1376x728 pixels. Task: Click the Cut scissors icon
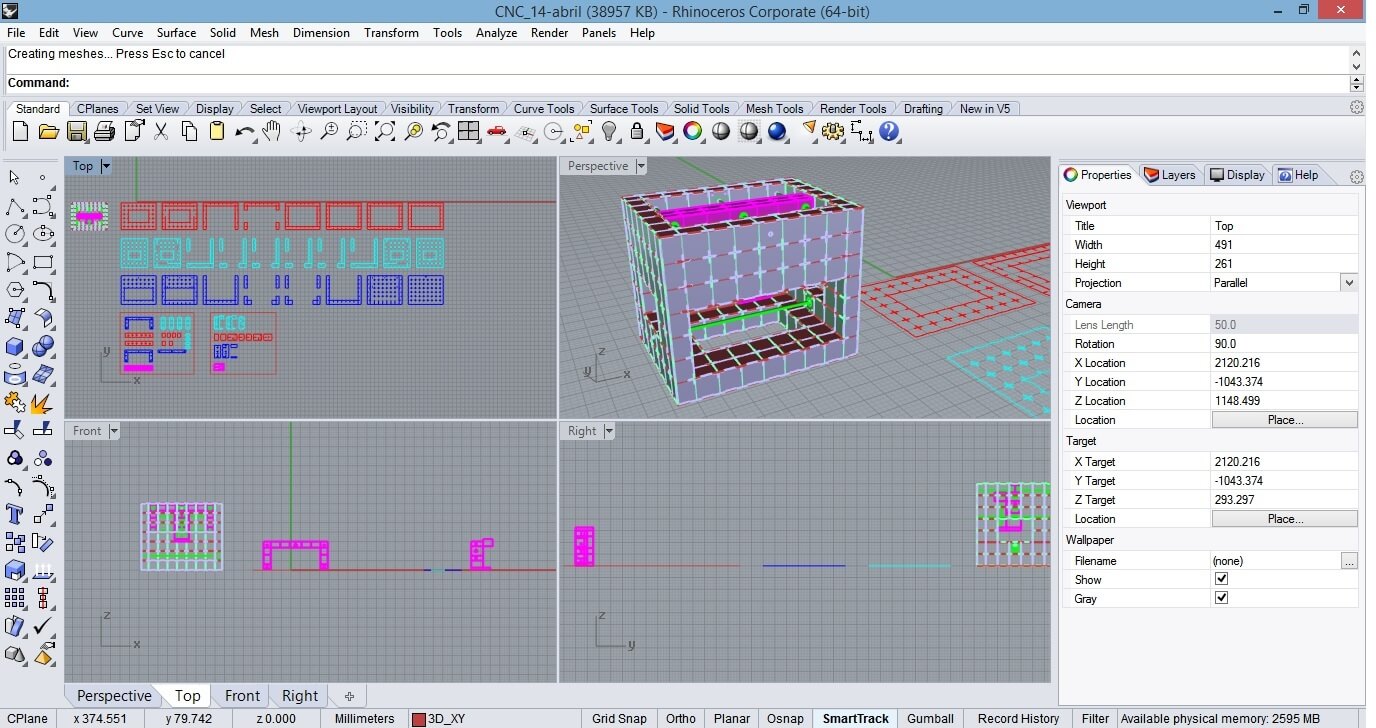(x=161, y=131)
